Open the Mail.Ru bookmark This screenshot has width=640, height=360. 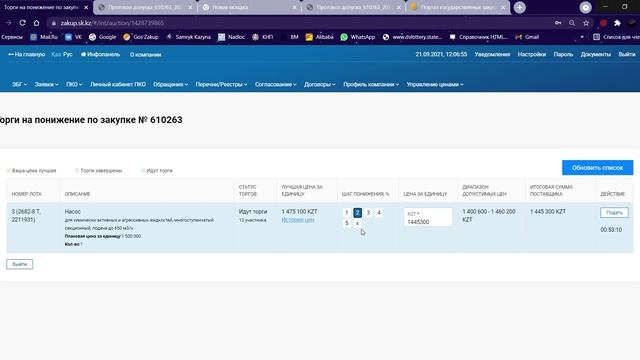tap(44, 37)
